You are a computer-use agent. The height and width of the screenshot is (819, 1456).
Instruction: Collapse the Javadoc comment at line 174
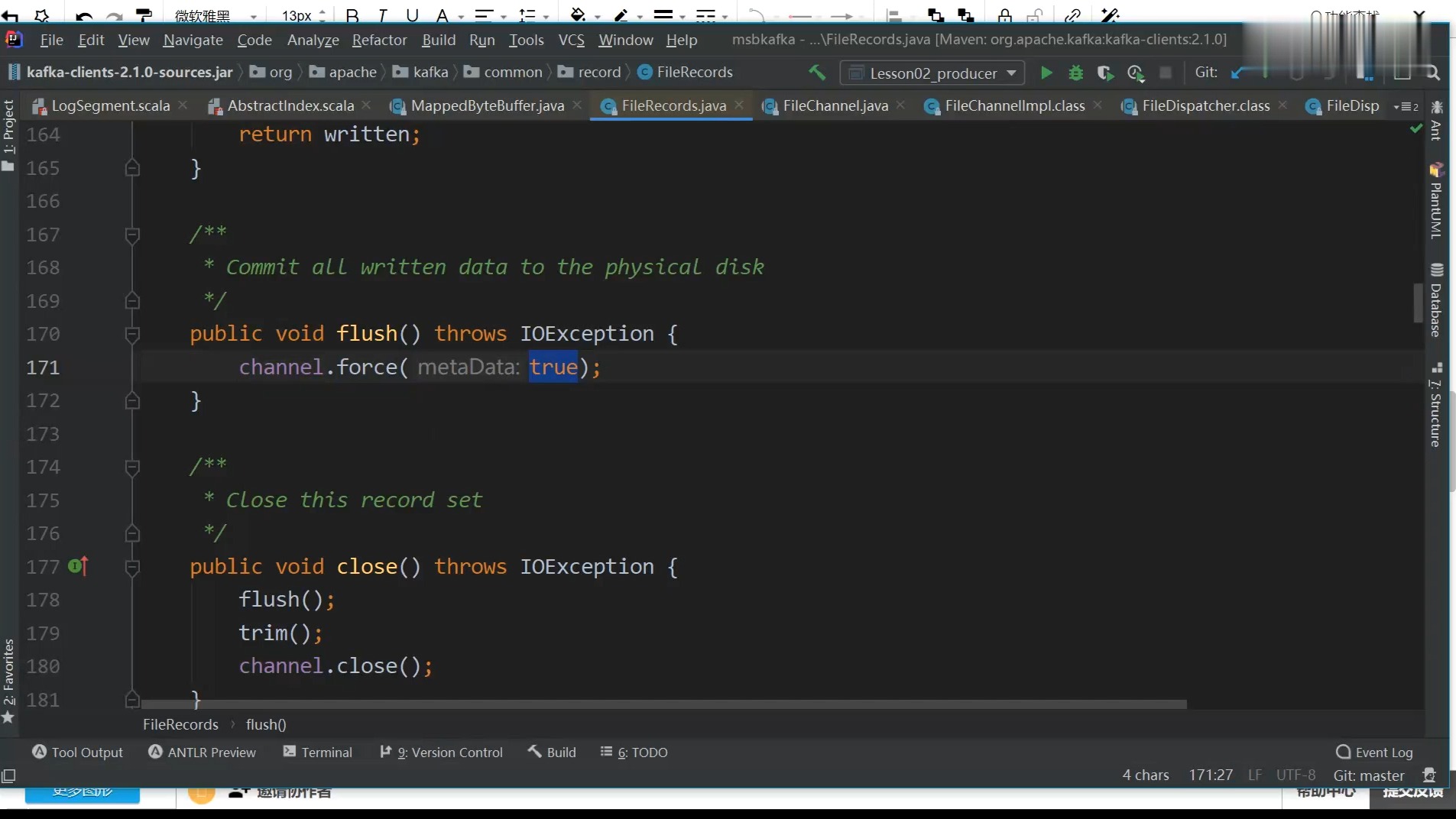tap(132, 468)
